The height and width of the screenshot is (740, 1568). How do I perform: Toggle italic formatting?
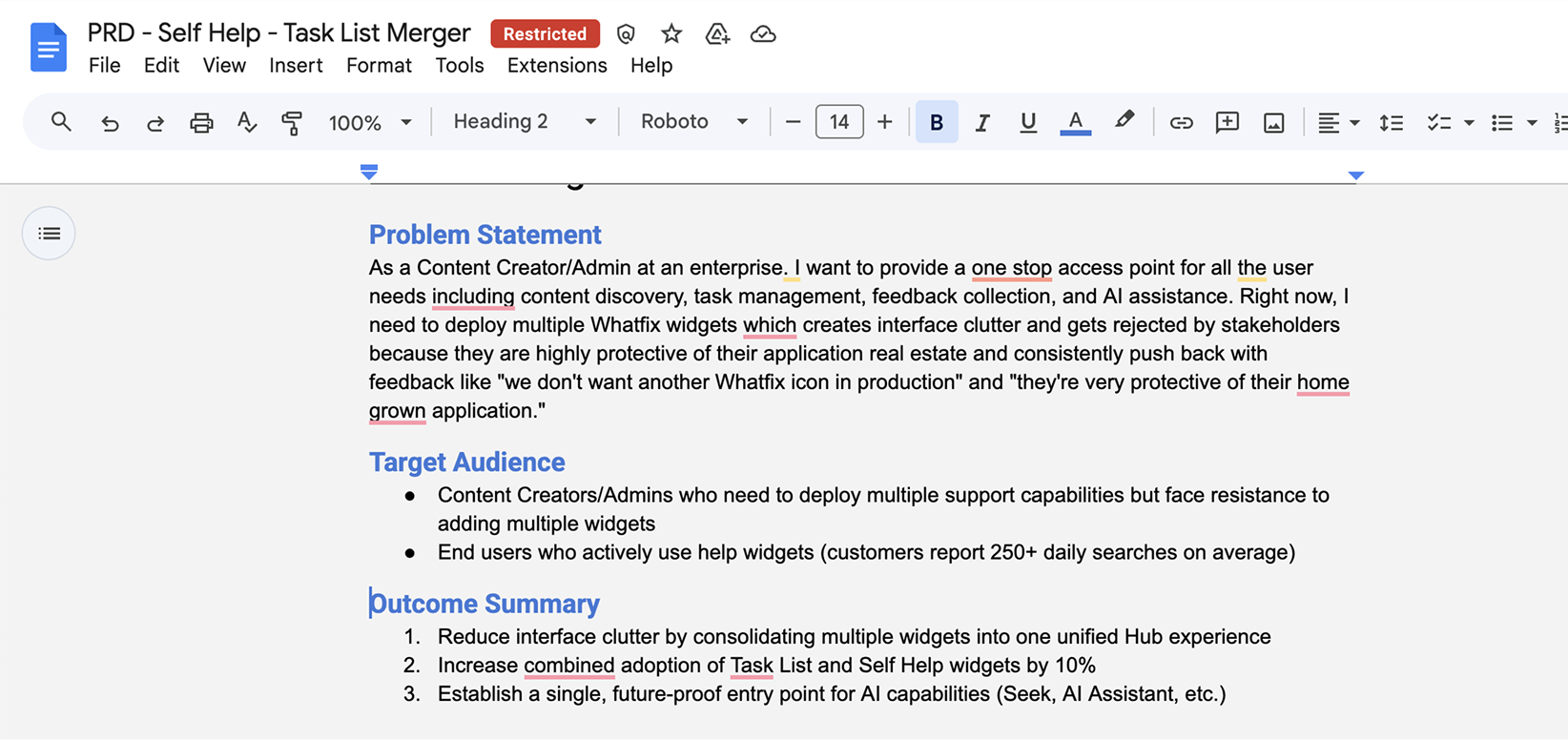(x=982, y=122)
